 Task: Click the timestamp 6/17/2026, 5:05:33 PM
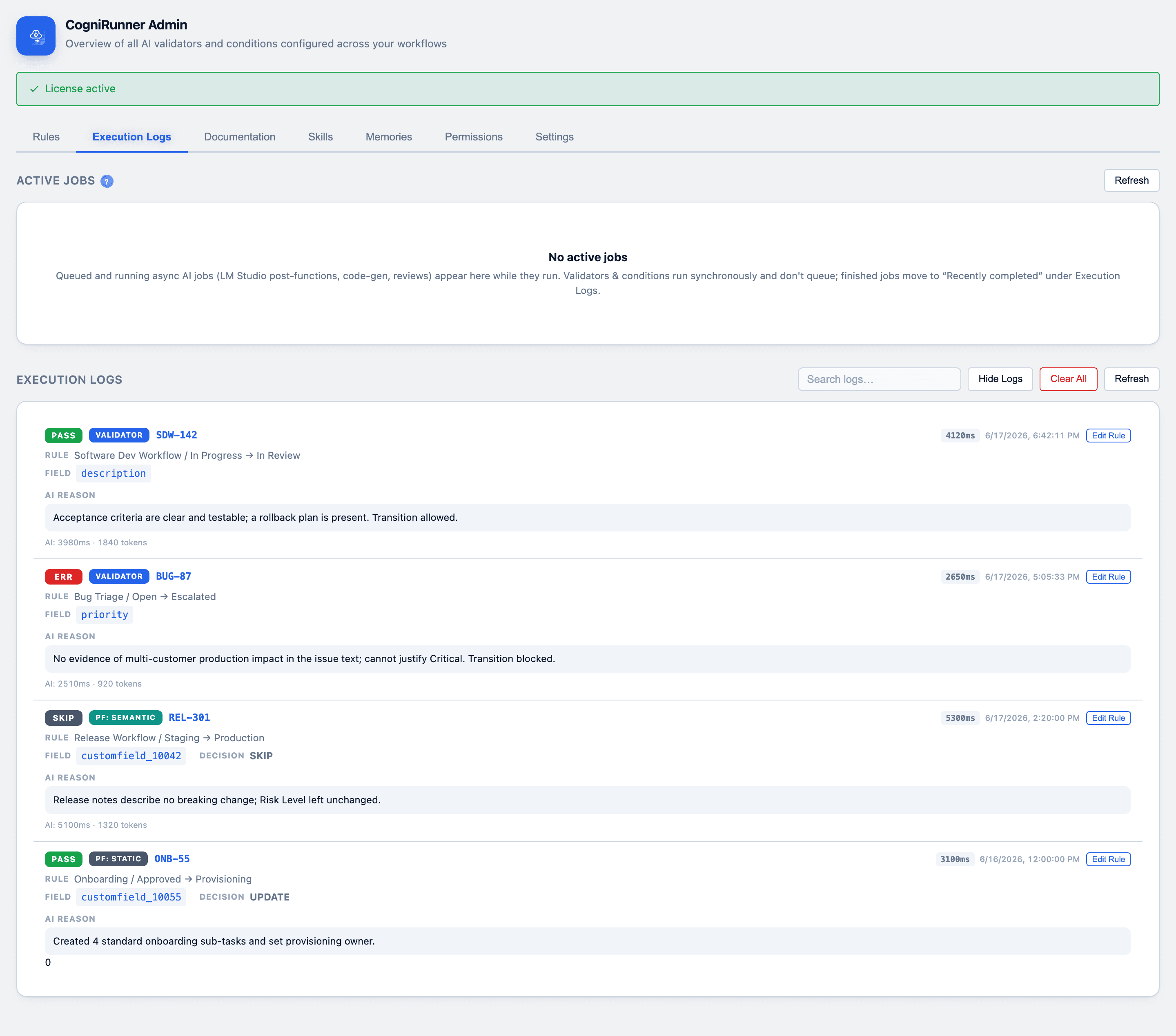click(x=1032, y=577)
